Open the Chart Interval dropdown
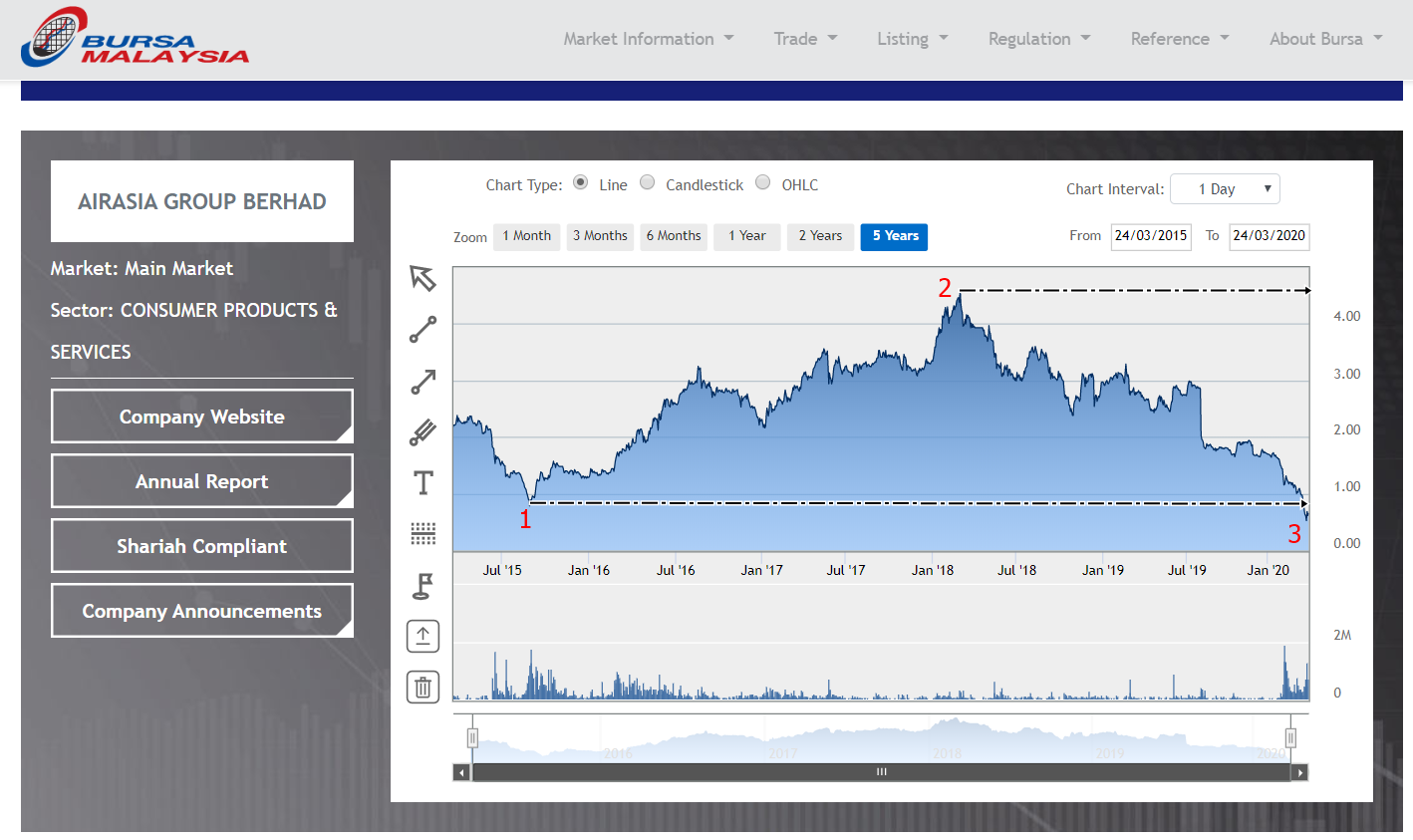Viewport: 1413px width, 840px height. [1224, 189]
